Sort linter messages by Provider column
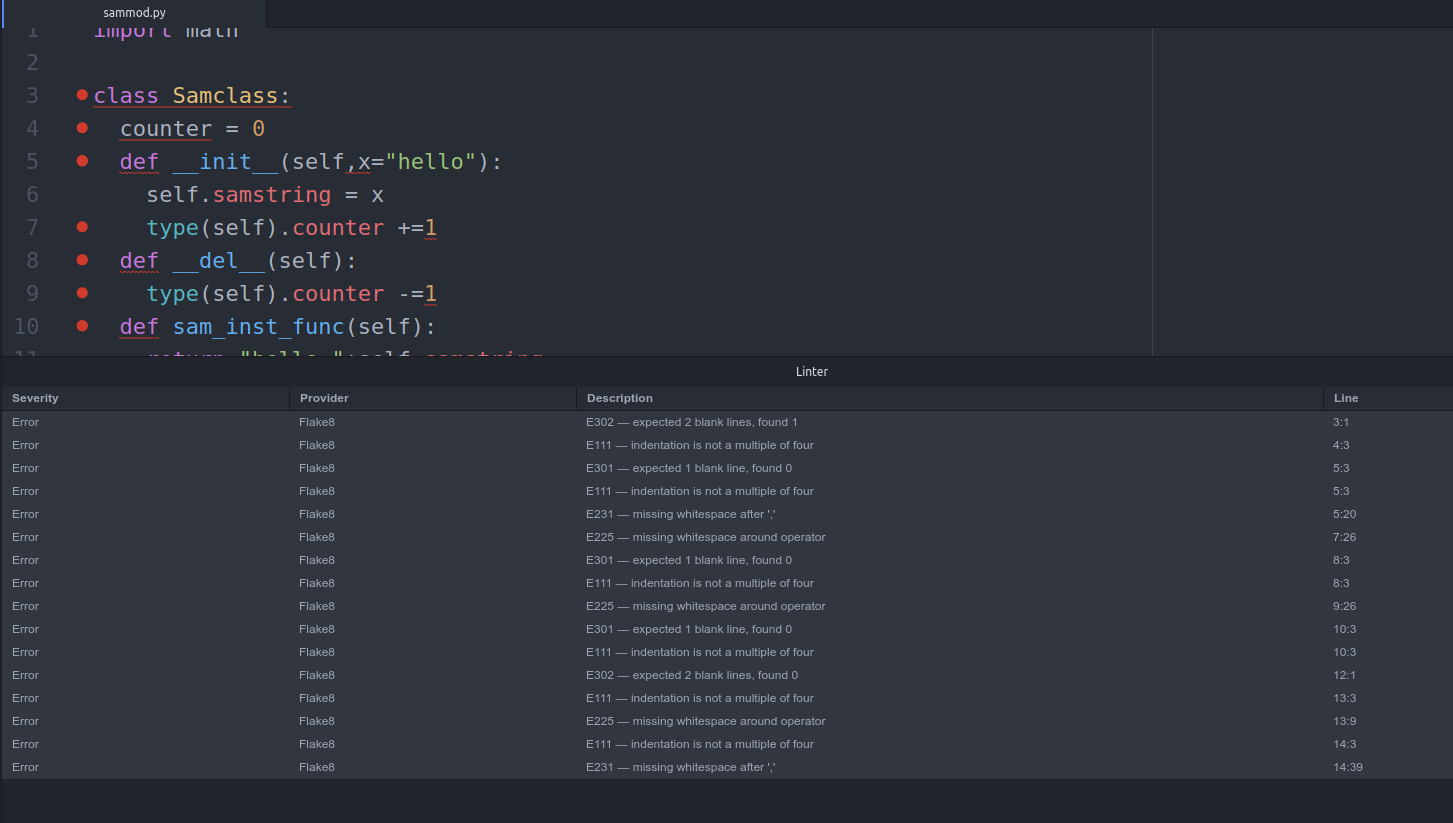The width and height of the screenshot is (1453, 823). (x=324, y=398)
